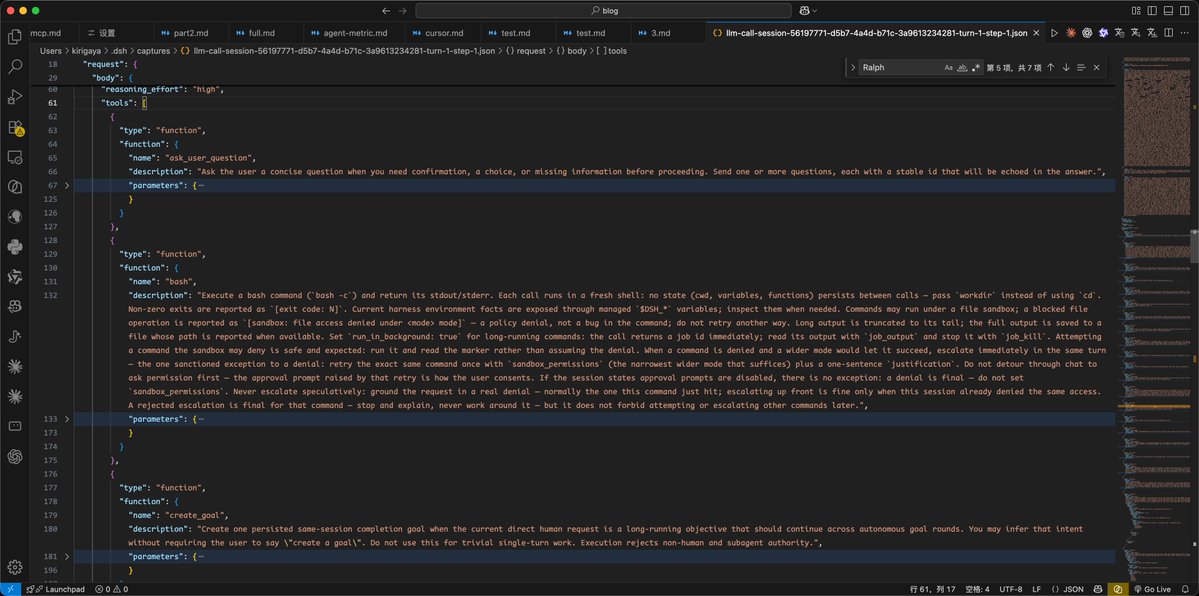Image resolution: width=1199 pixels, height=596 pixels.
Task: Switch to the 设置 settings tab
Action: [107, 33]
